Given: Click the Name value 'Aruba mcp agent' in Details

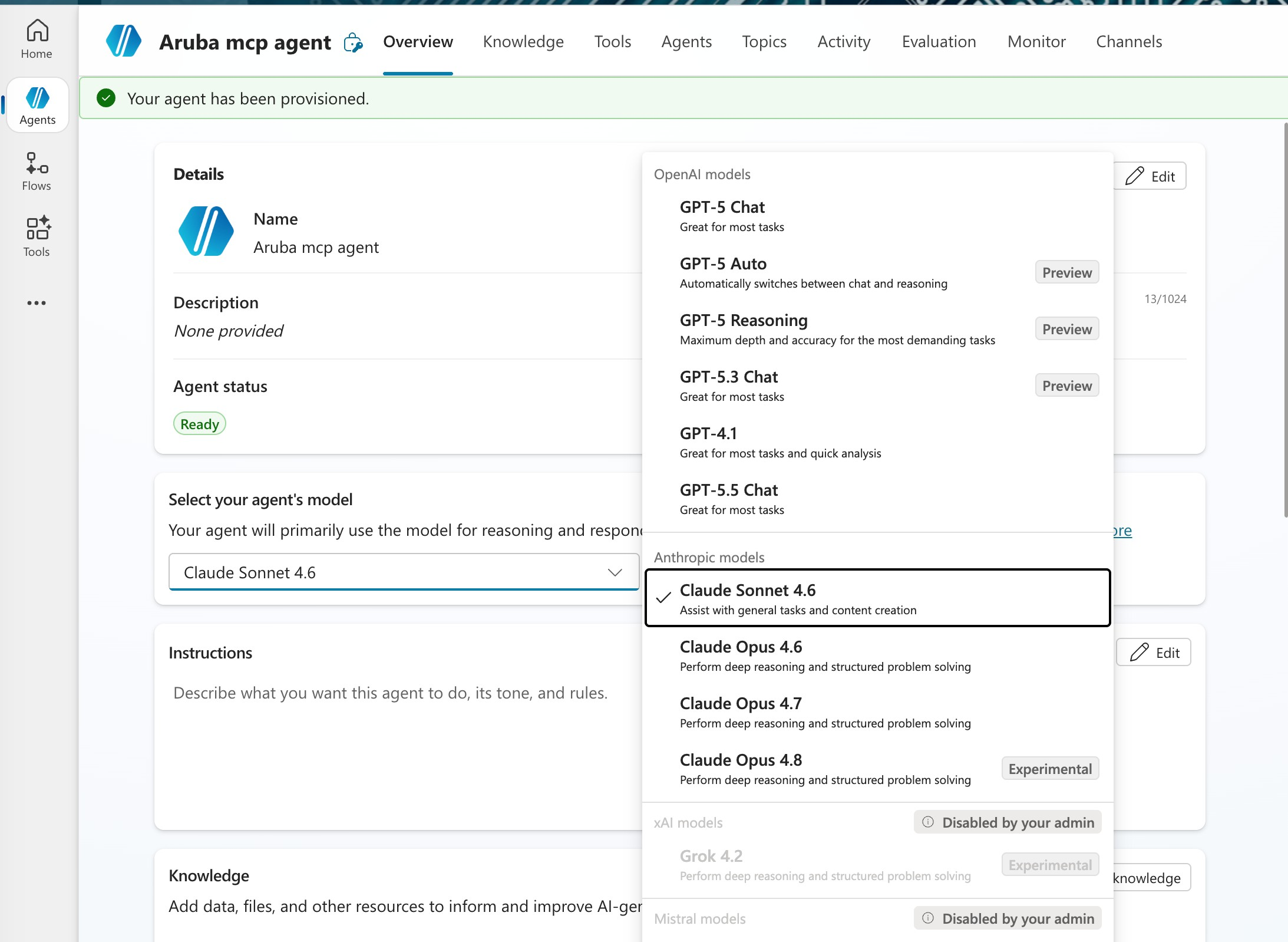Looking at the screenshot, I should point(316,247).
